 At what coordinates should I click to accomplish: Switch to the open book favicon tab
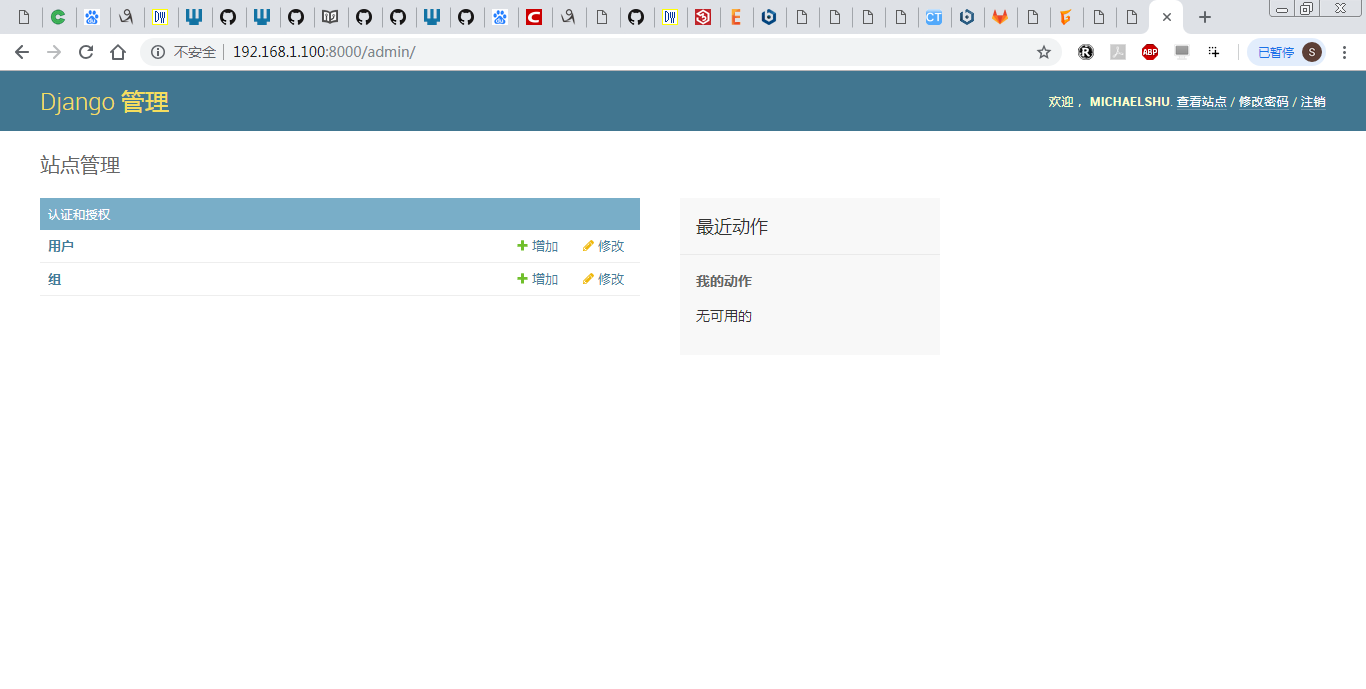[330, 17]
